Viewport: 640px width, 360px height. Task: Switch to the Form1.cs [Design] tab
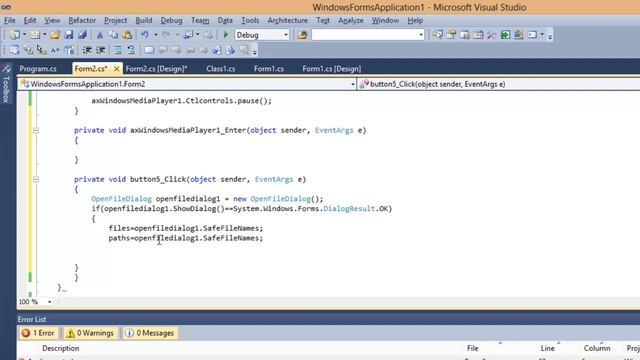click(331, 69)
